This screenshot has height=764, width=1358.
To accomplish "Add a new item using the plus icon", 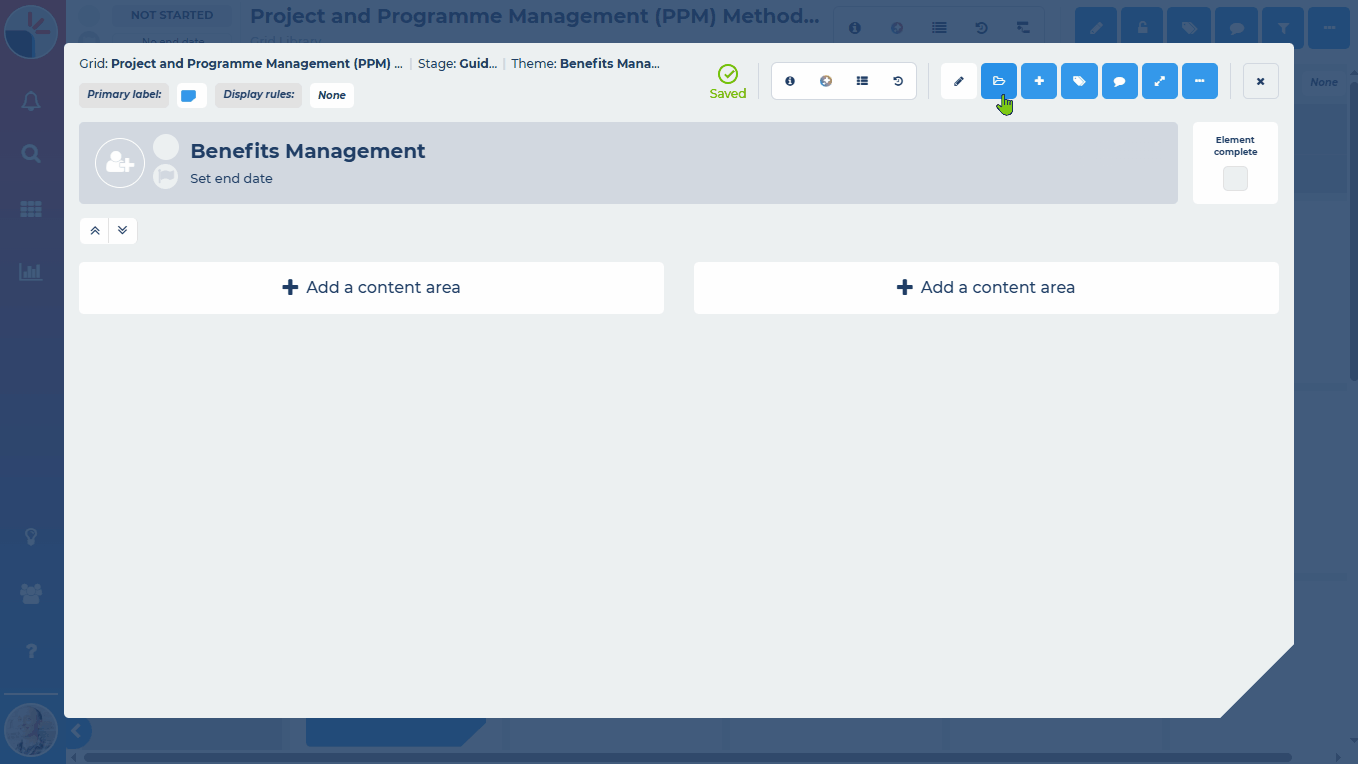I will point(1039,81).
